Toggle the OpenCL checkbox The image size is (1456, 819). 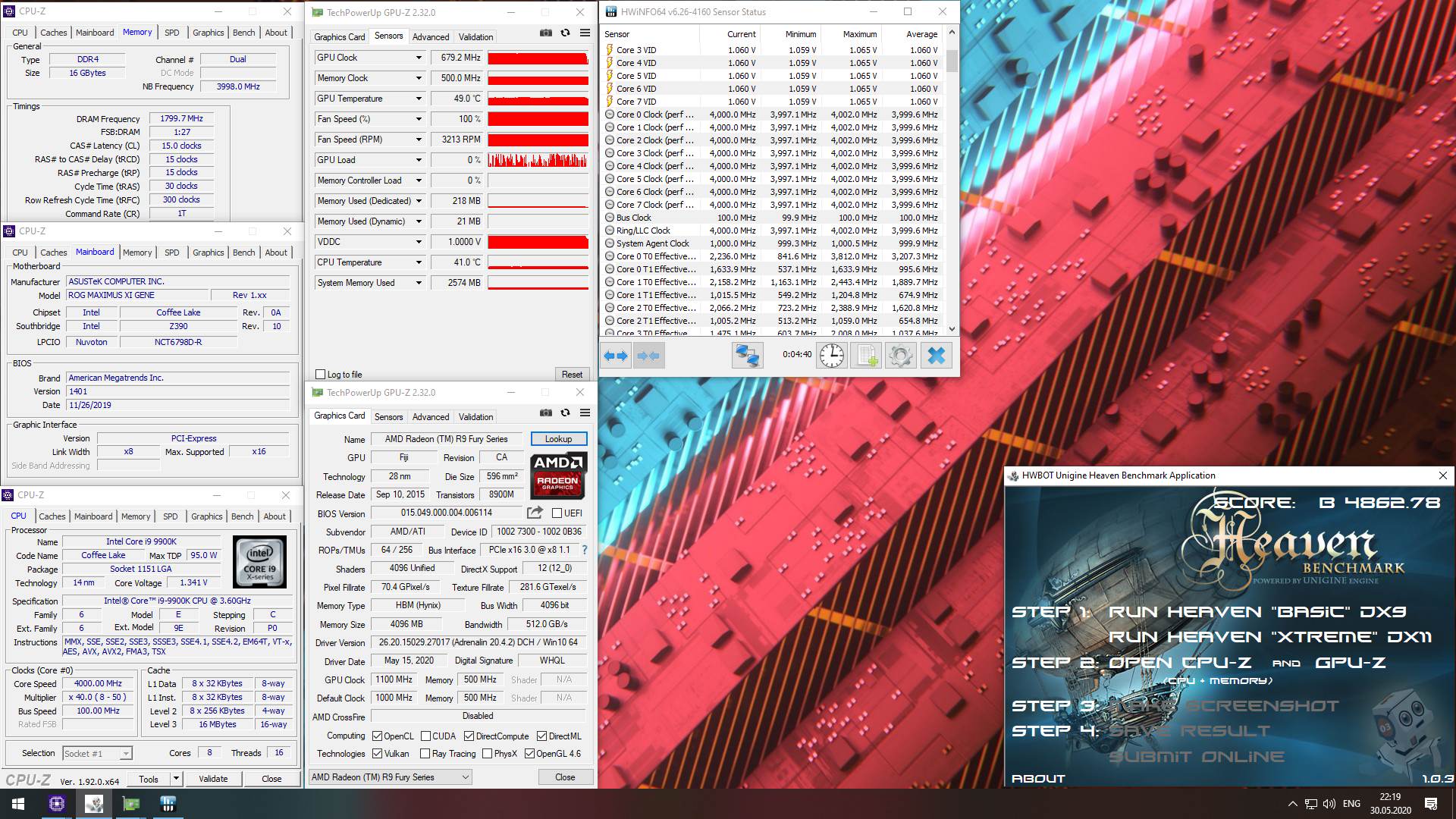pyautogui.click(x=377, y=736)
